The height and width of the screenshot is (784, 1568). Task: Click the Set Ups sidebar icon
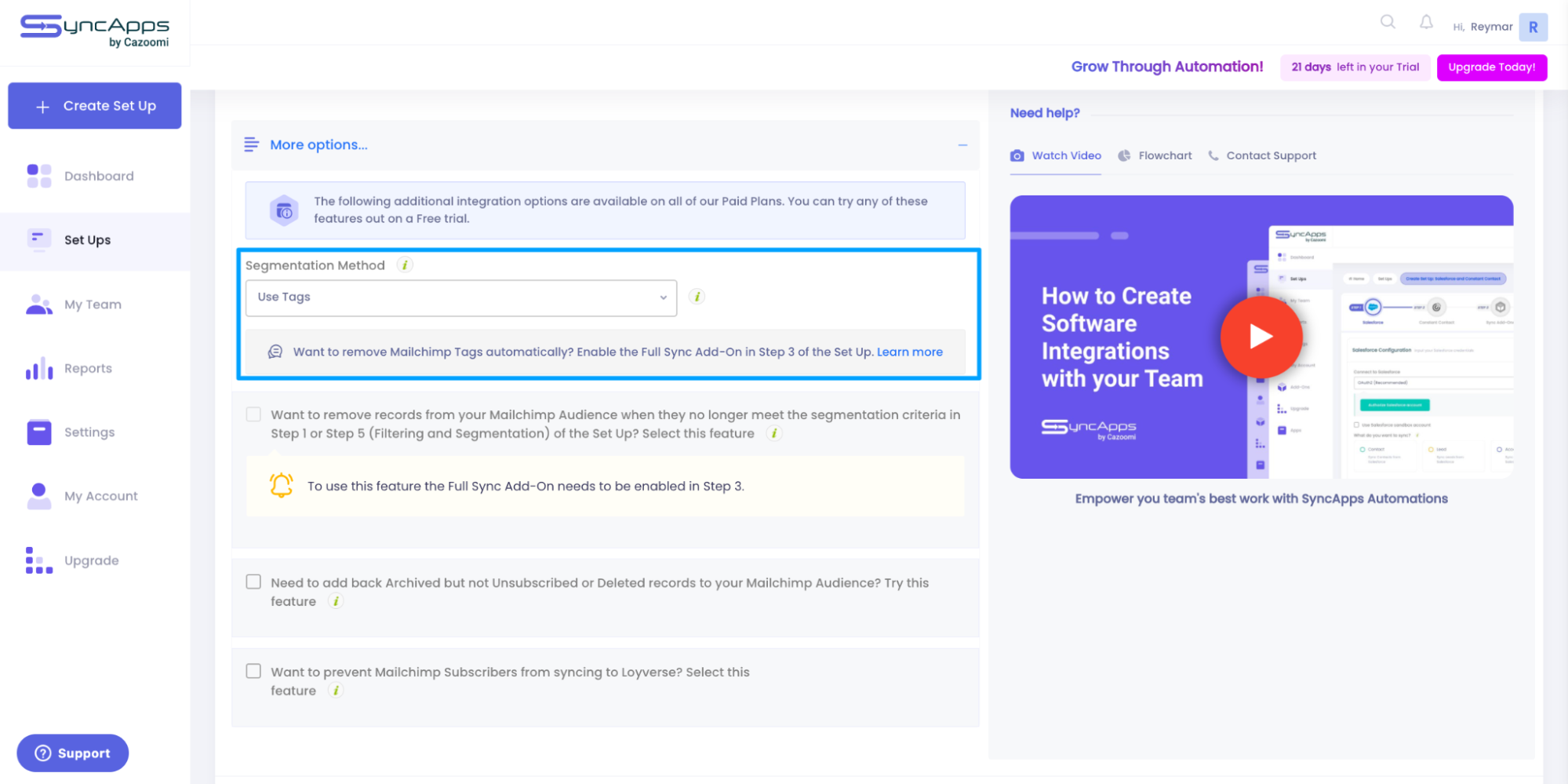[x=39, y=239]
